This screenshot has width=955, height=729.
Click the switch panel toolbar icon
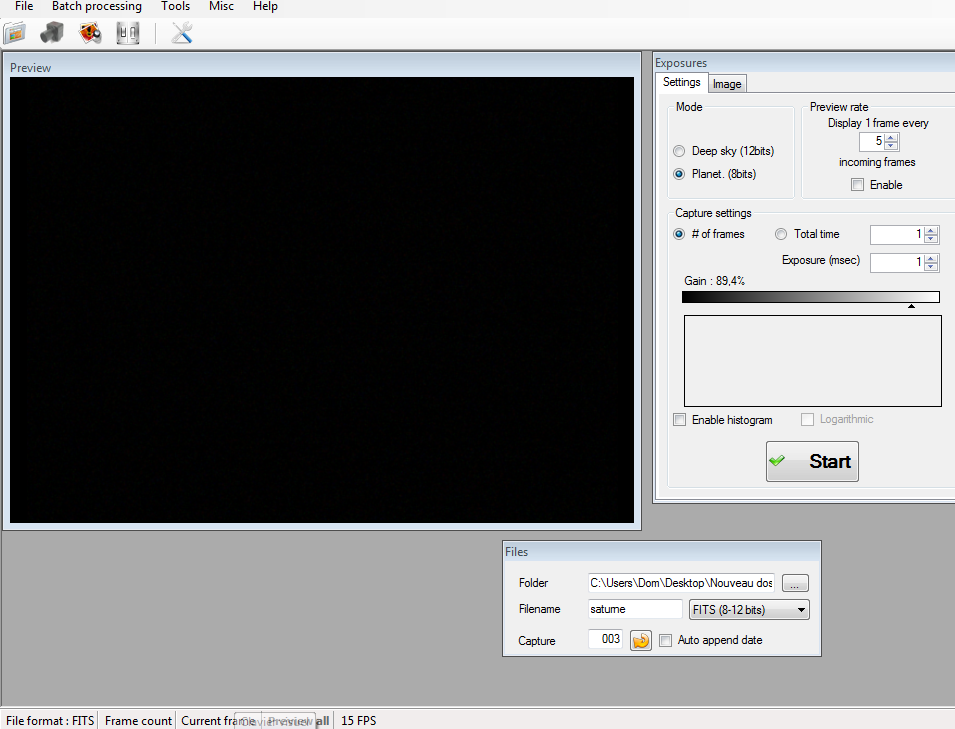point(128,33)
